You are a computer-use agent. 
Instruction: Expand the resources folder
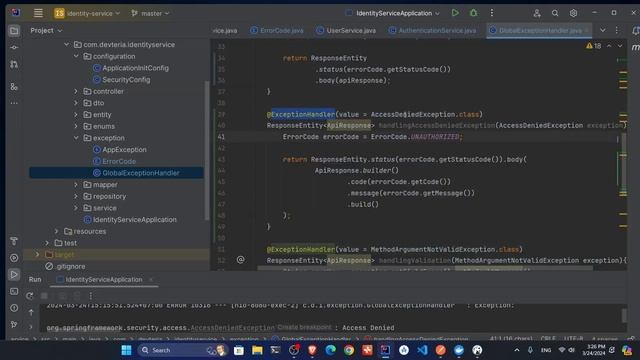(57, 231)
